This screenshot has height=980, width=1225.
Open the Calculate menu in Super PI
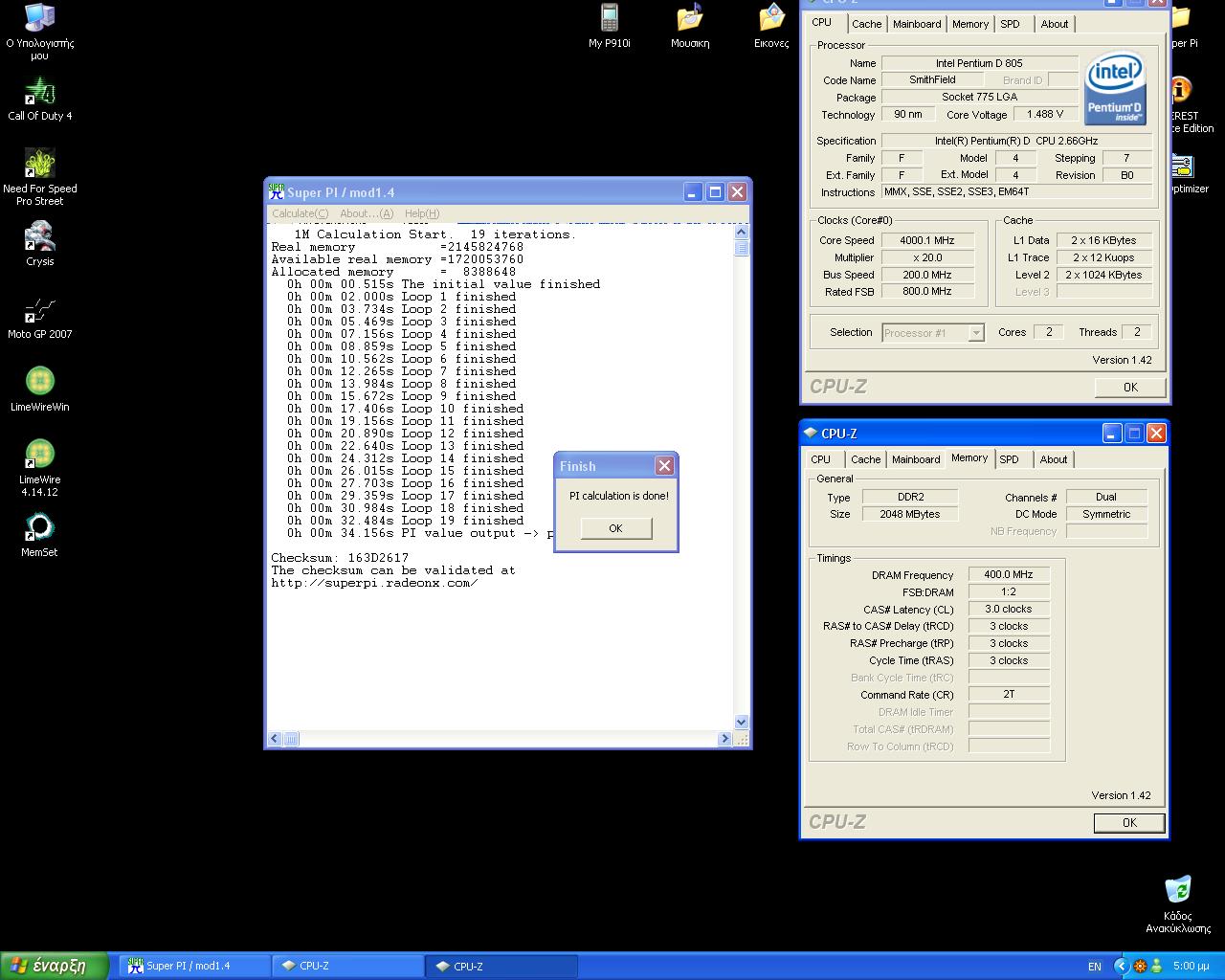[x=300, y=213]
